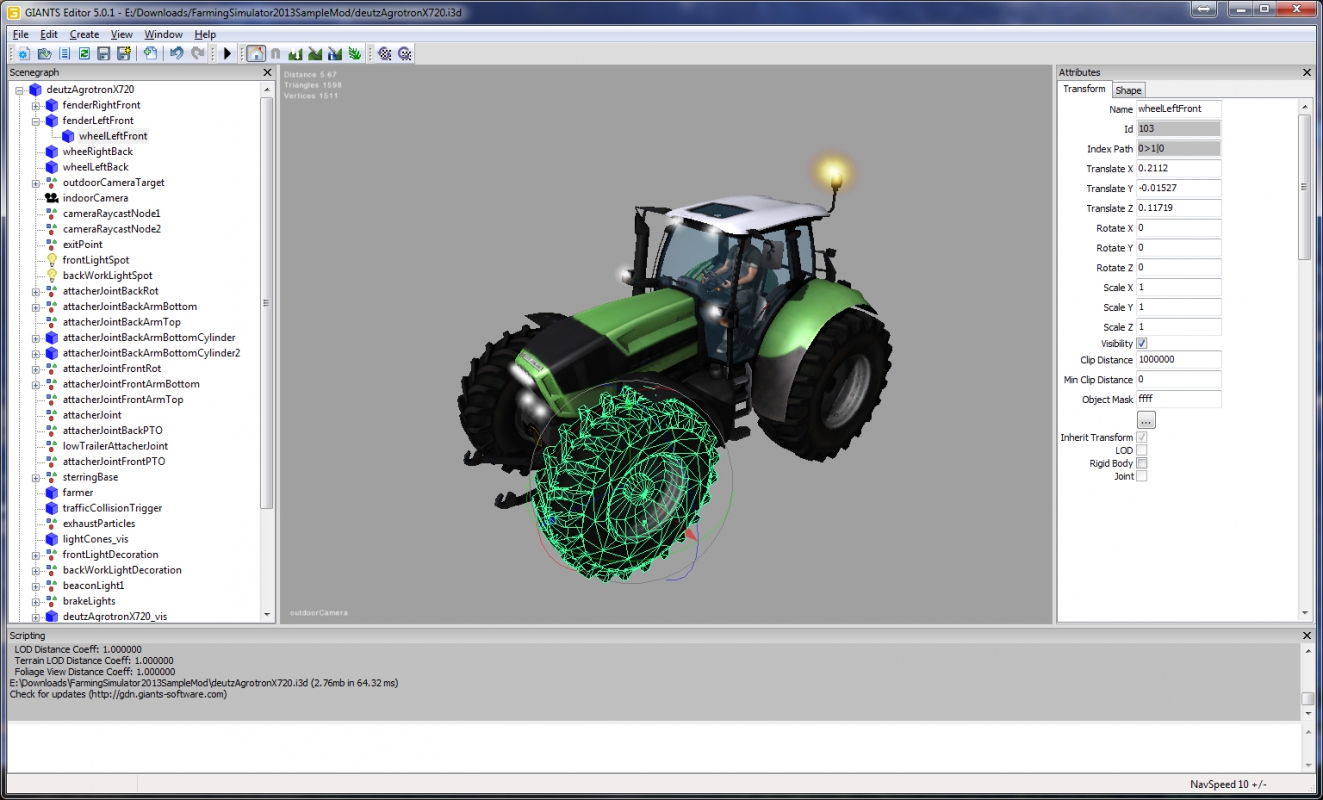
Task: Select the terrain sculpt mode icon
Action: pos(295,53)
